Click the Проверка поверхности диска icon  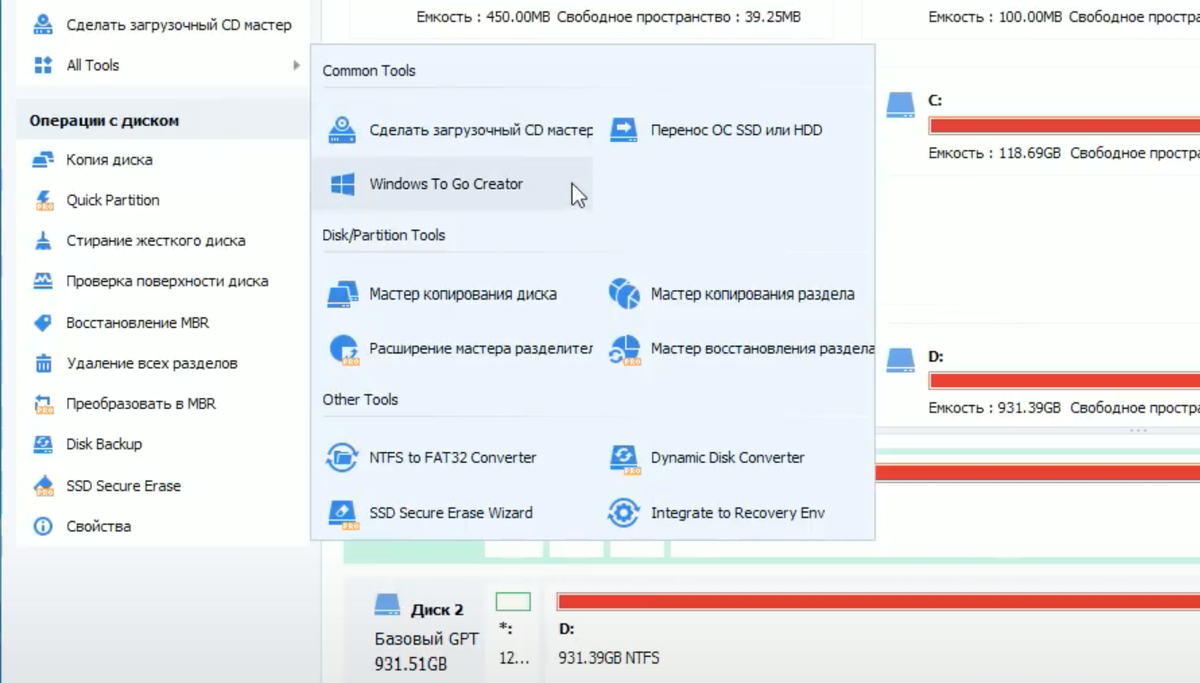[43, 281]
